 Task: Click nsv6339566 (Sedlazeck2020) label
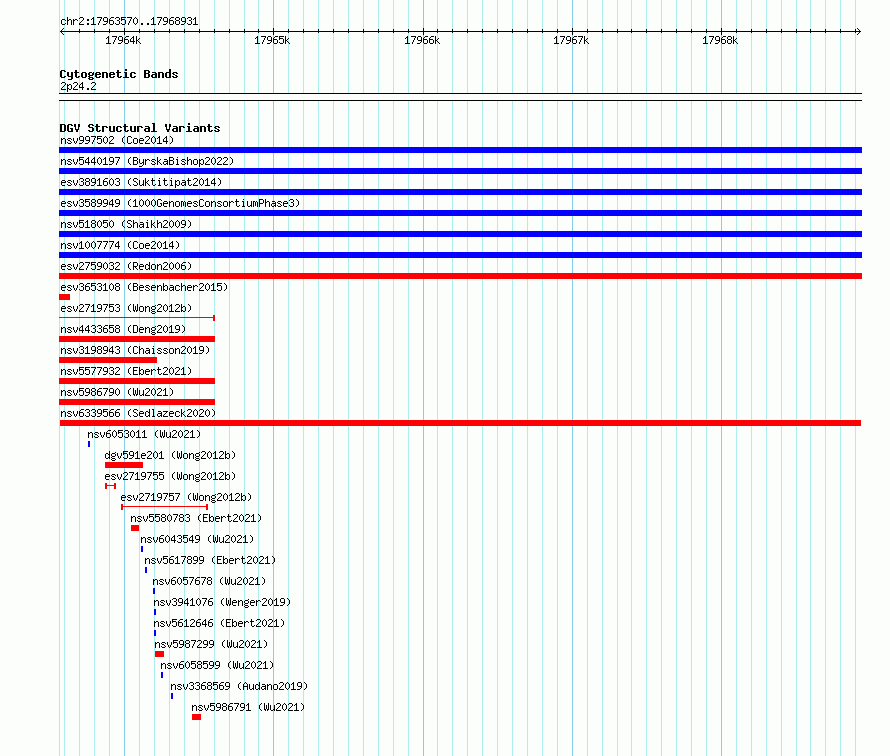tap(138, 413)
